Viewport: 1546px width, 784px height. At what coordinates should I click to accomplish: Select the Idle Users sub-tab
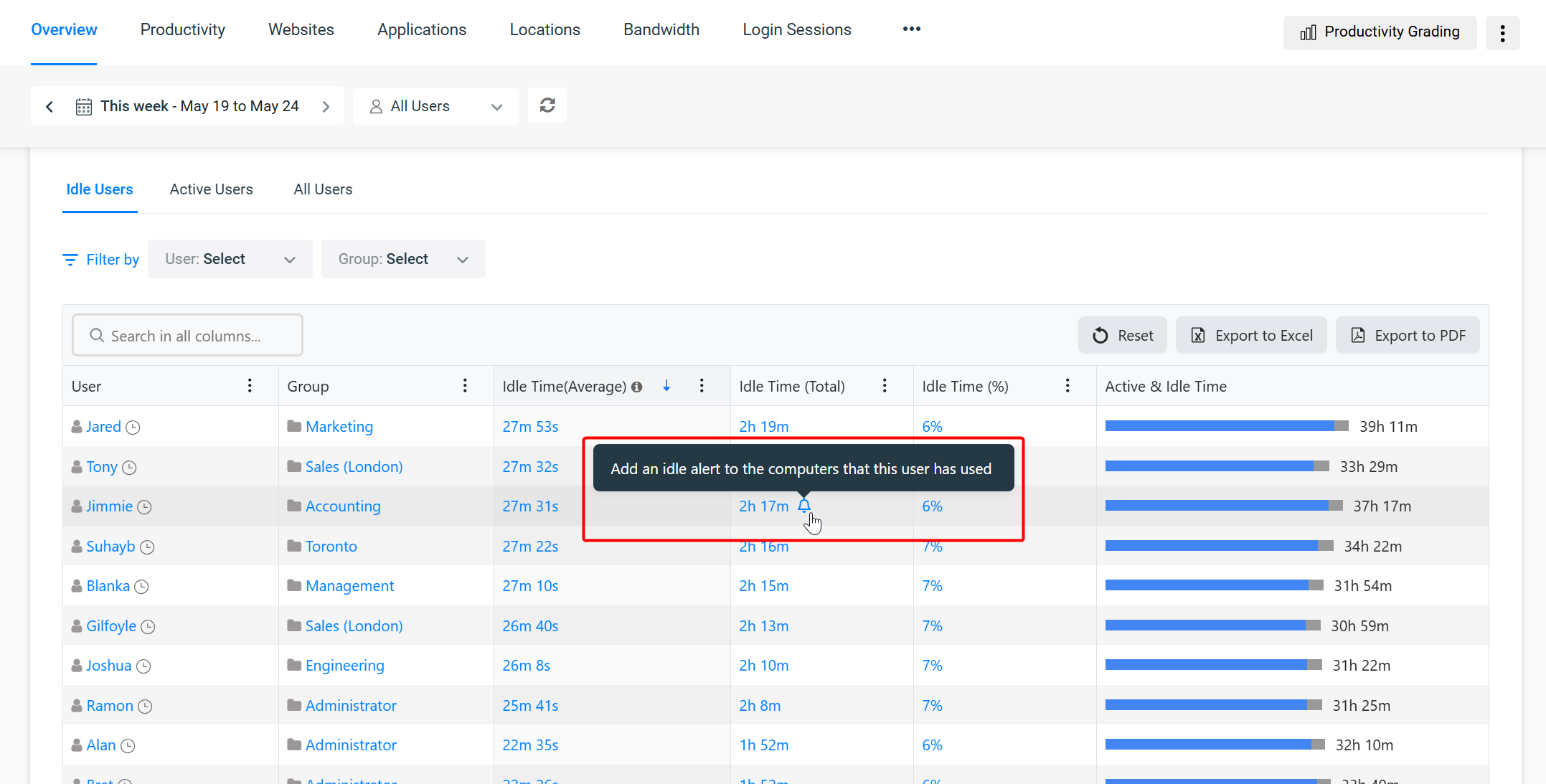point(100,189)
